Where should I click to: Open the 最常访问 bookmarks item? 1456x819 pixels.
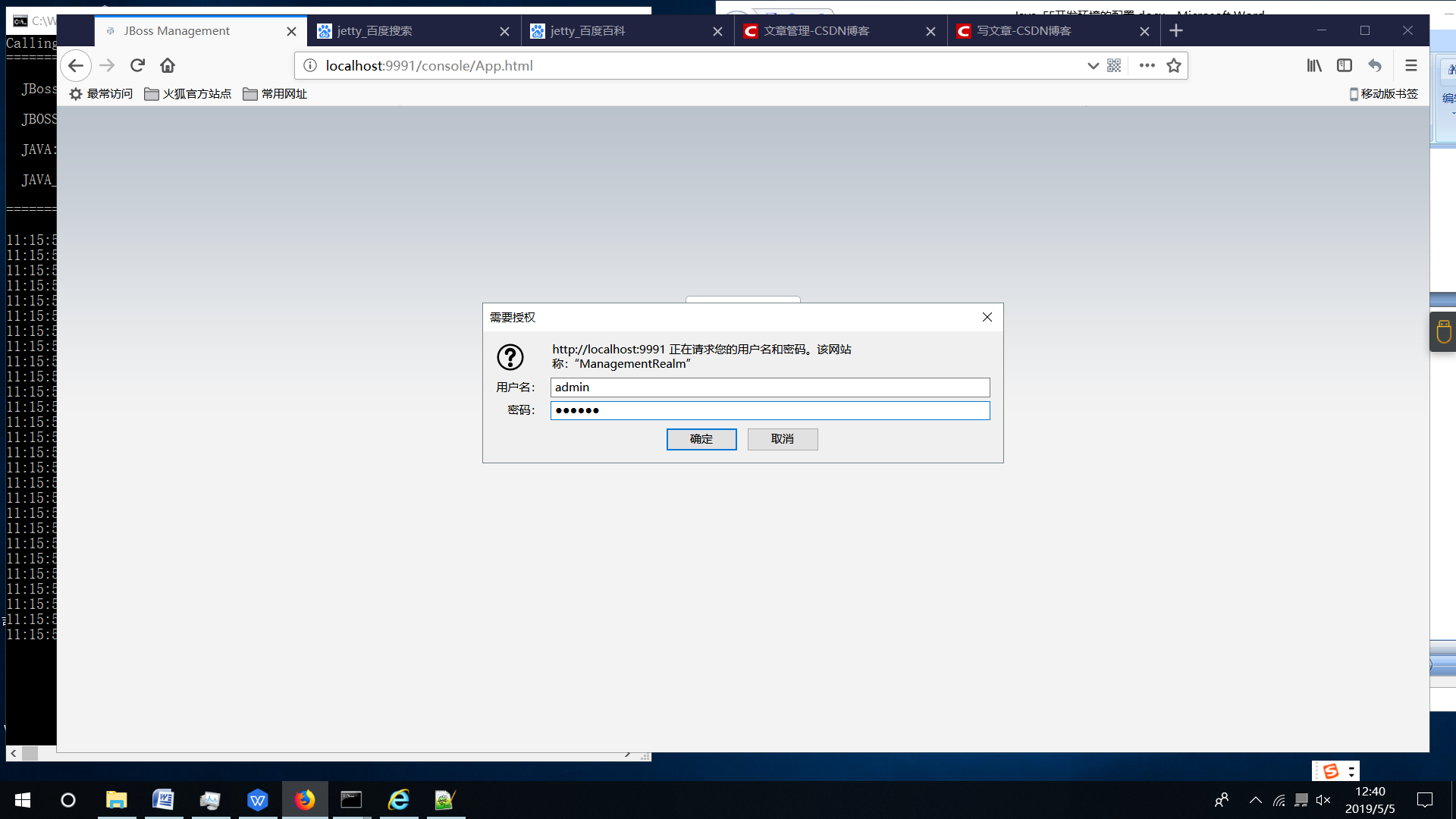pos(101,94)
